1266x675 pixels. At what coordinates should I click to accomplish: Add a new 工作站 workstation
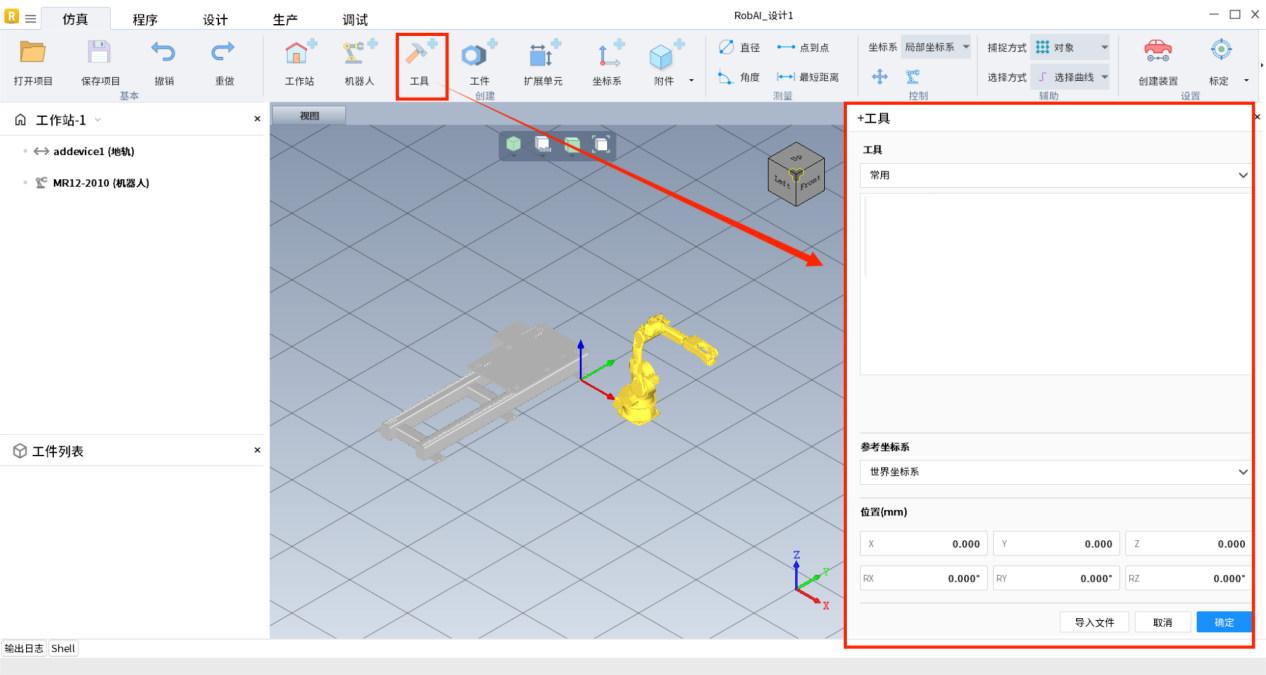(299, 55)
